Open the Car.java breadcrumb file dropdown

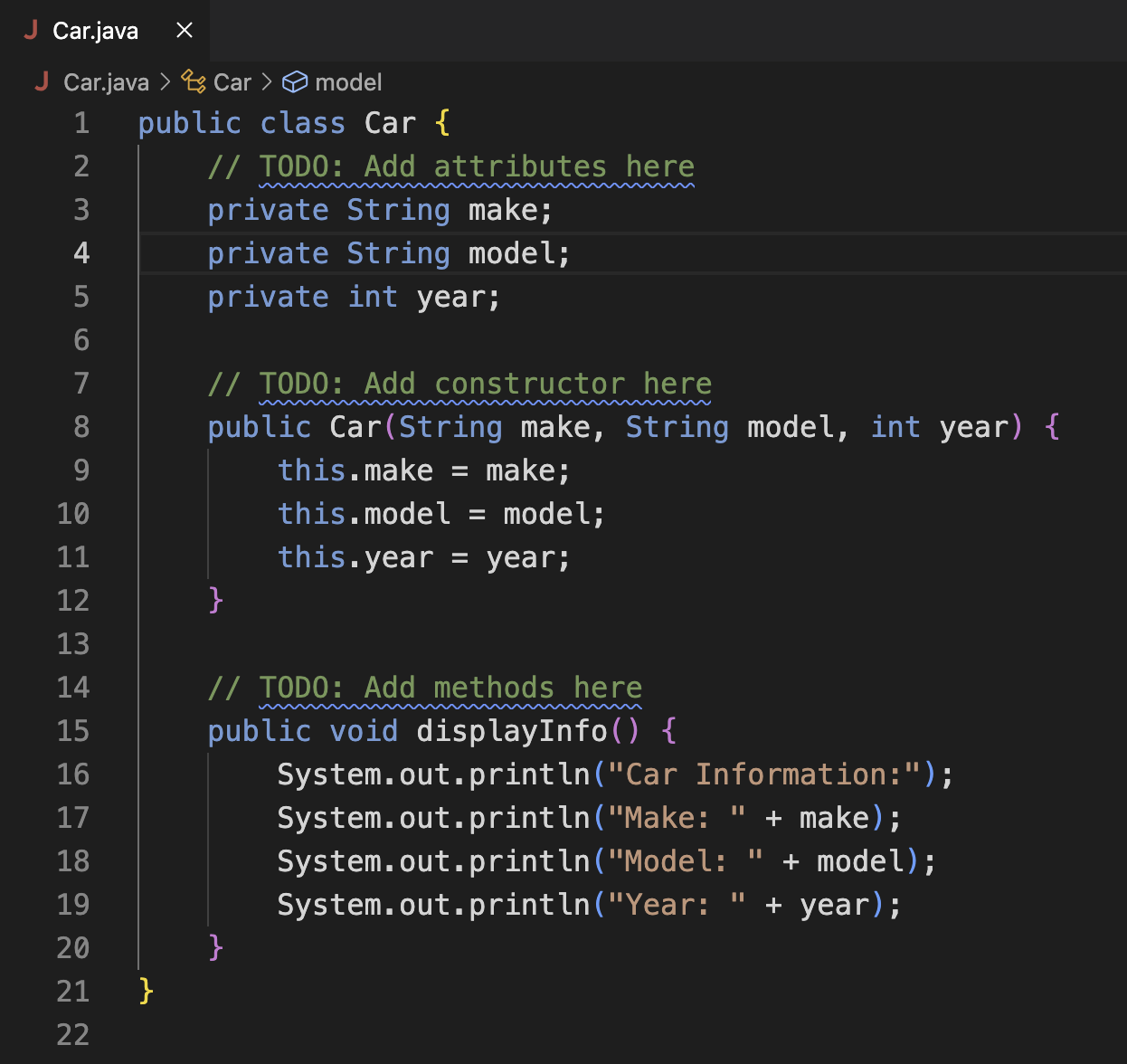coord(105,81)
